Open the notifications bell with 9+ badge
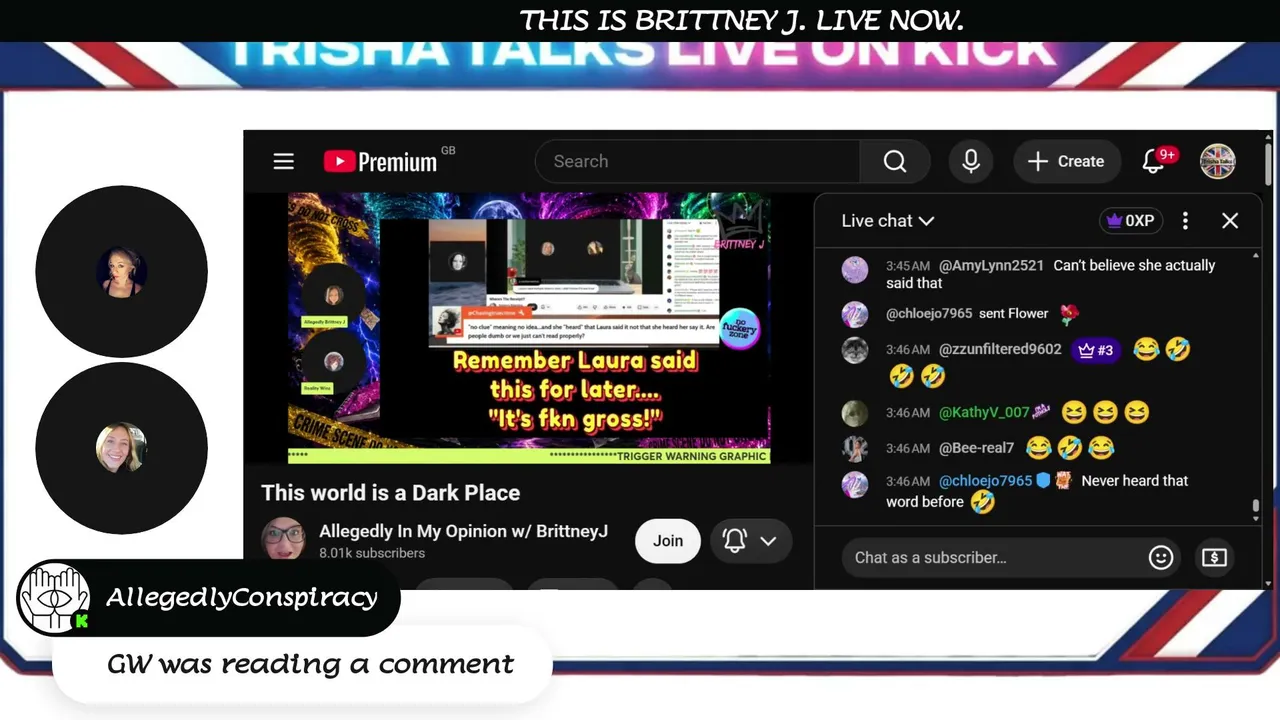Image resolution: width=1280 pixels, height=720 pixels. (x=1154, y=161)
